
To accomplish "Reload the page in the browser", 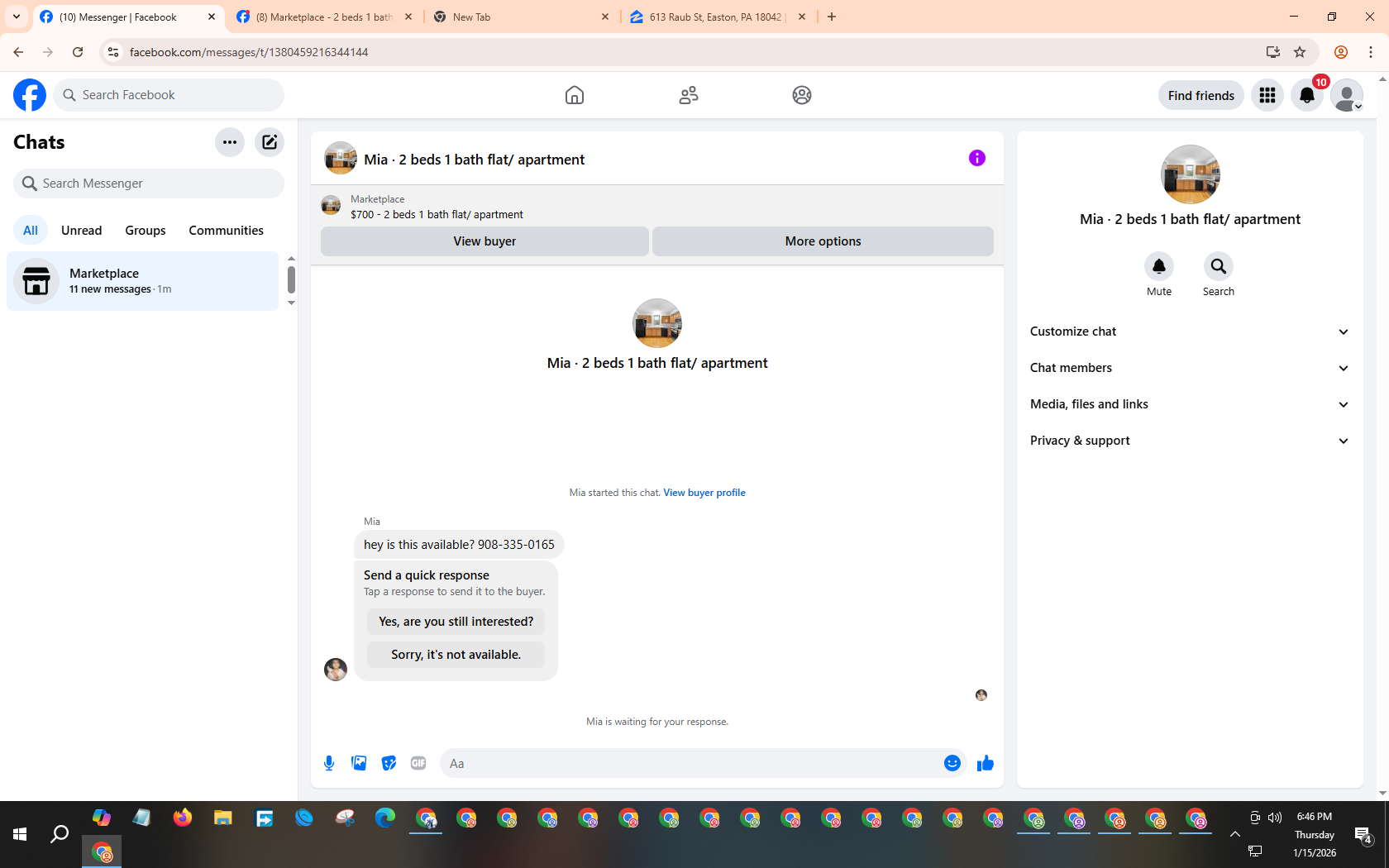I will pos(78,52).
